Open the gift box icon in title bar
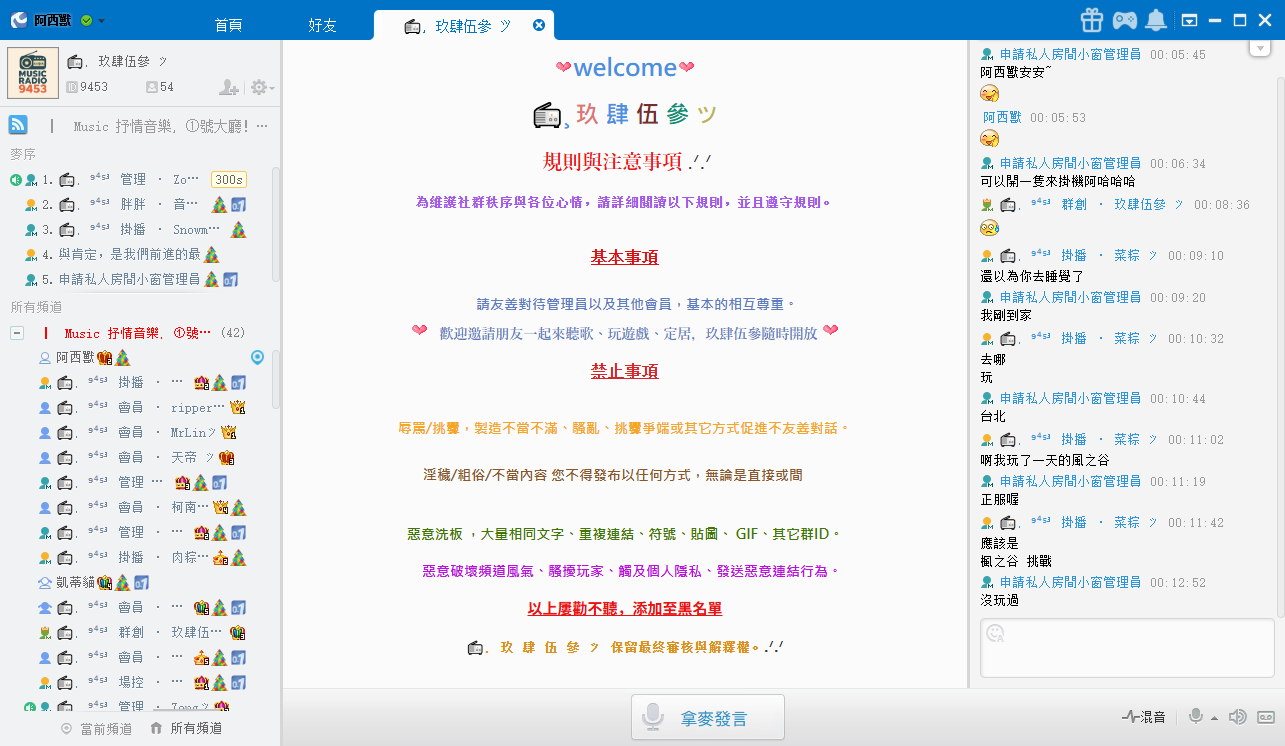1285x746 pixels. 1091,20
